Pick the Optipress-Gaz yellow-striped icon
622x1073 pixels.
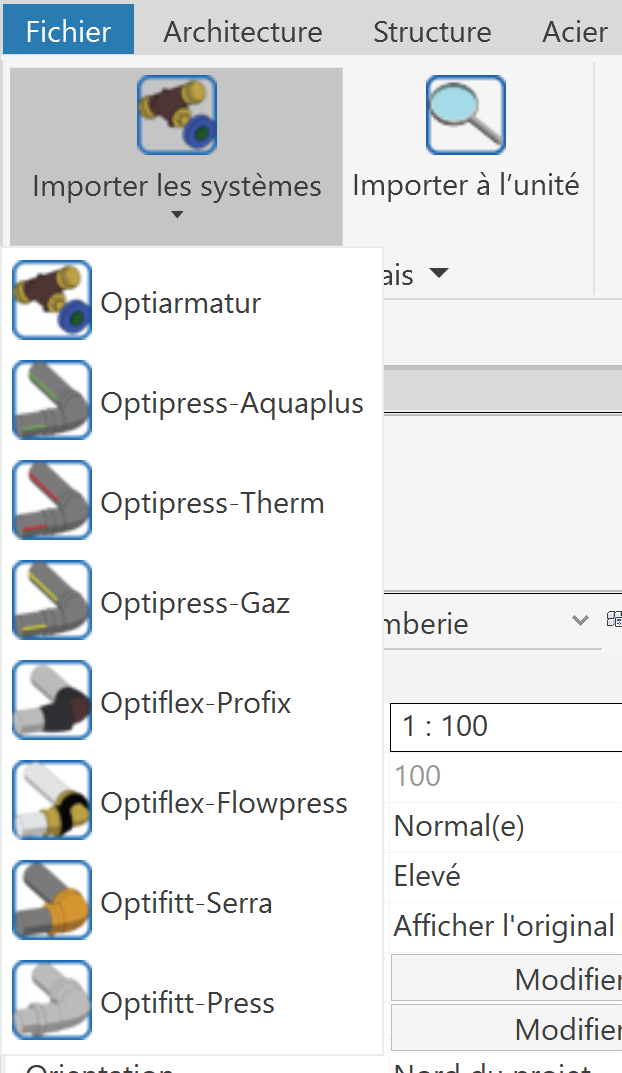point(52,601)
